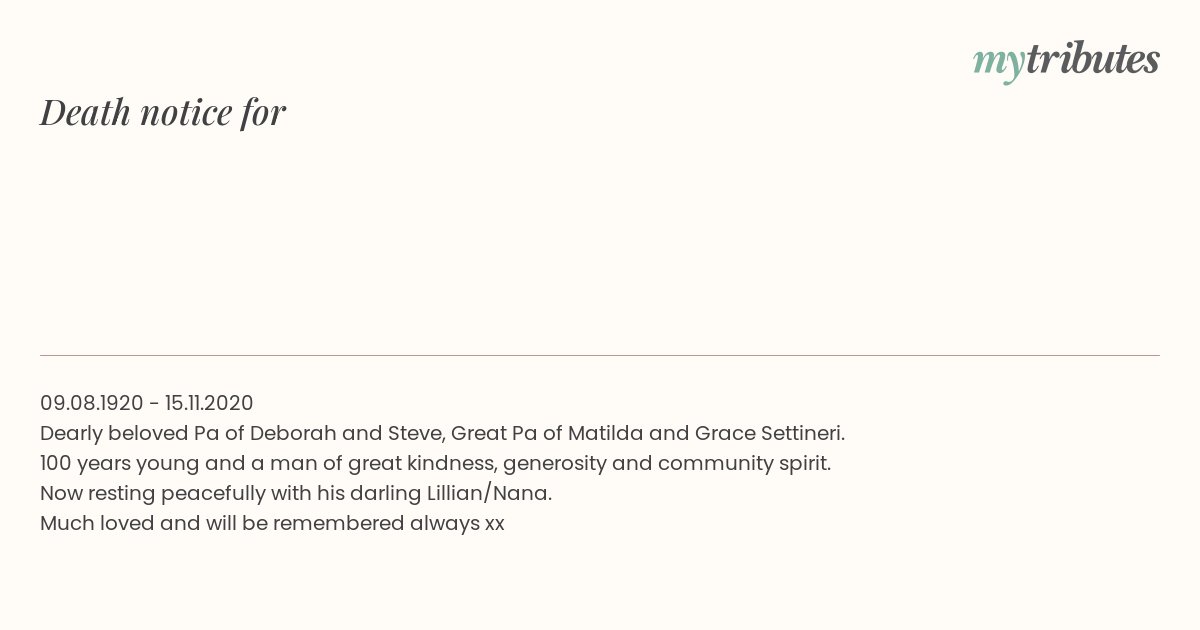Click the "Death notice for" heading
The image size is (1200, 630).
point(163,112)
